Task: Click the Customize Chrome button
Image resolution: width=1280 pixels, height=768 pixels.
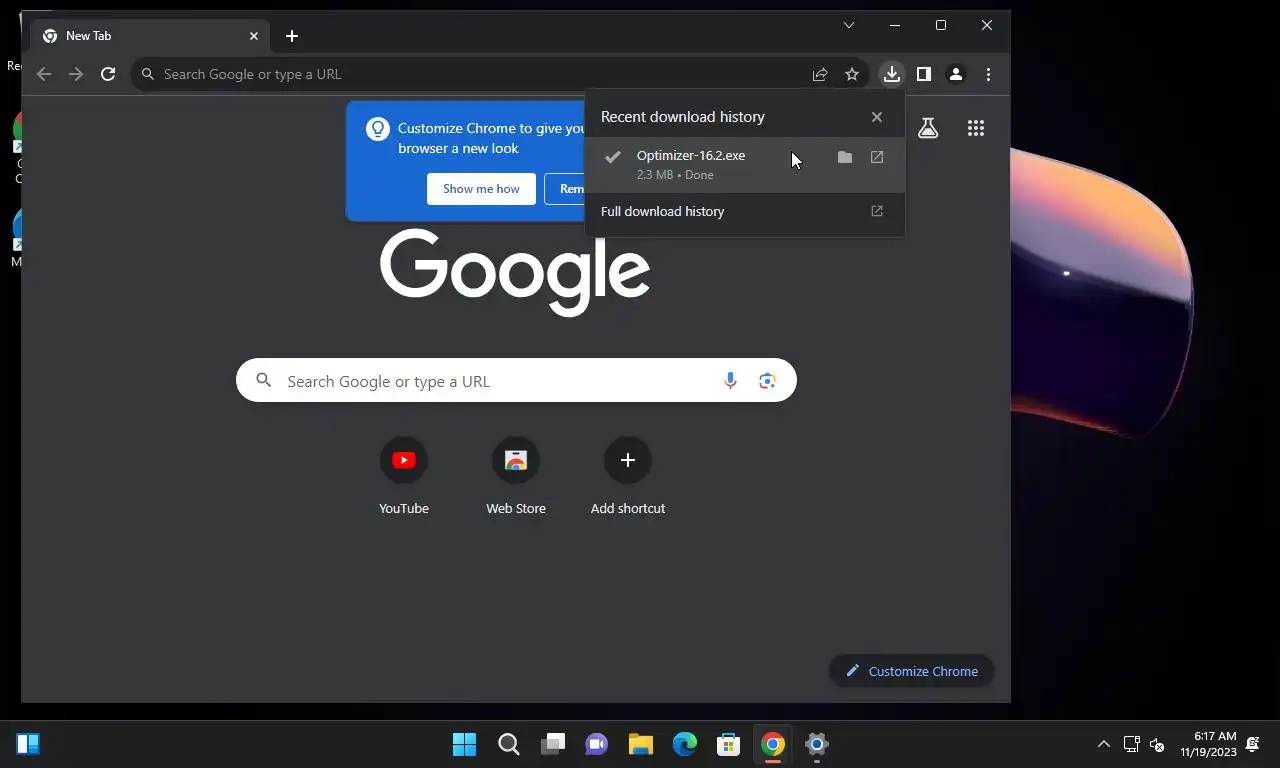Action: pos(911,671)
